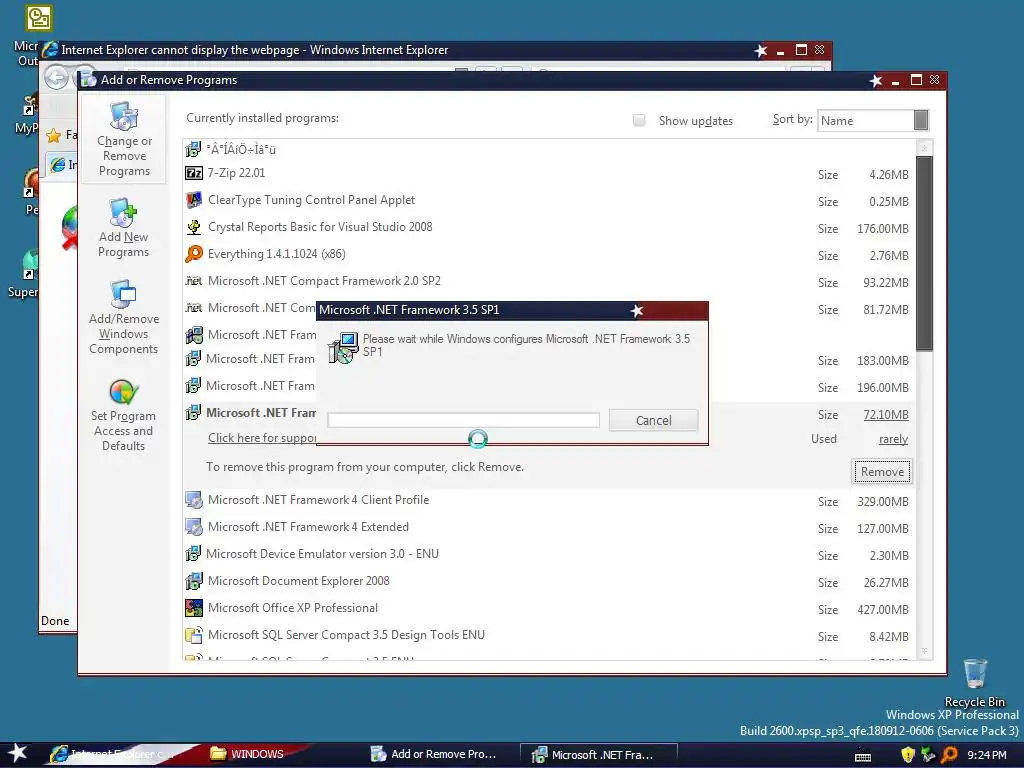Click the SQL Server Compact Design Tools icon

click(194, 635)
